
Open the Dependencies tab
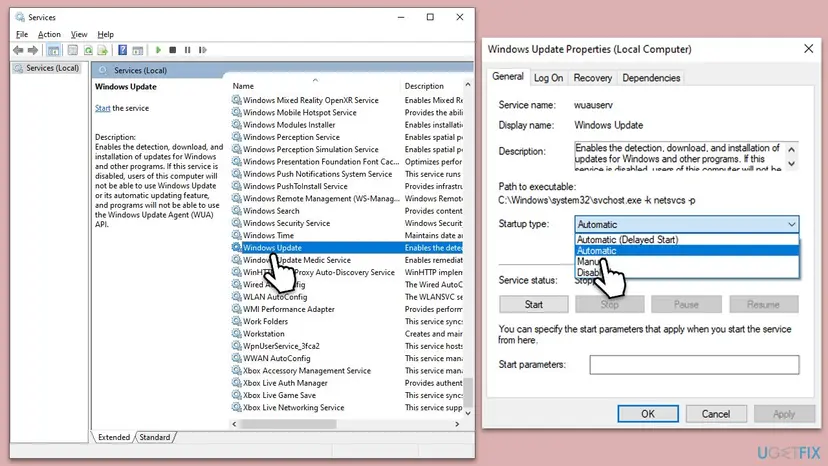651,78
